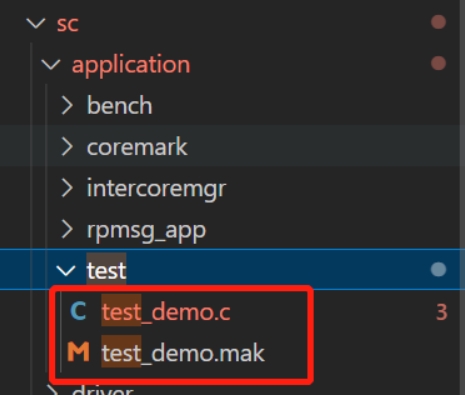Click the M makefile icon of test_demo.mak
This screenshot has height=396, width=465.
click(78, 352)
